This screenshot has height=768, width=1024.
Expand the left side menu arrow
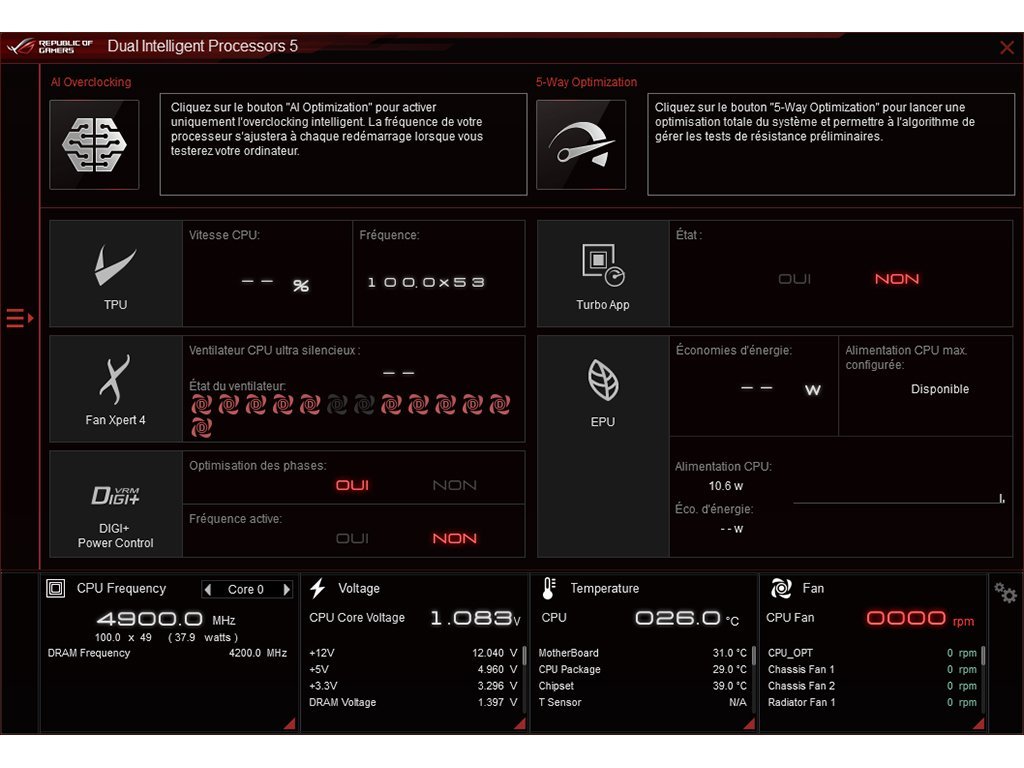pos(19,318)
